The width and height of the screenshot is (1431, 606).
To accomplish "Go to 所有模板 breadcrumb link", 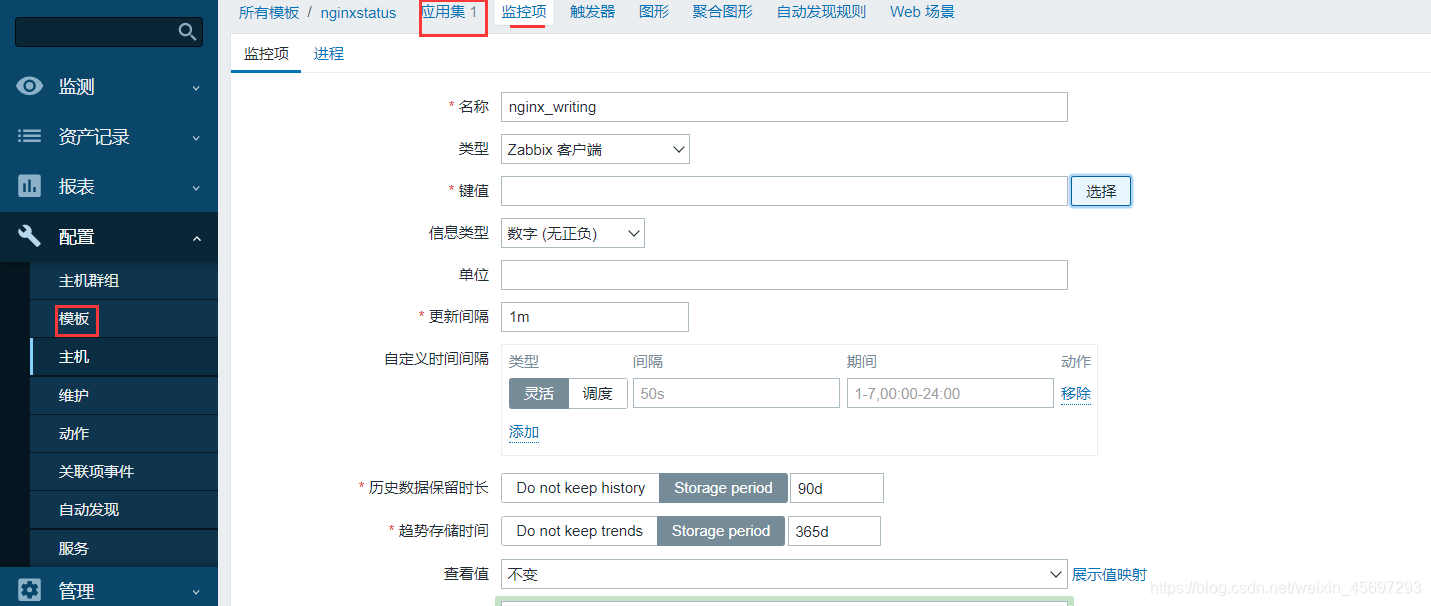I will pos(269,12).
